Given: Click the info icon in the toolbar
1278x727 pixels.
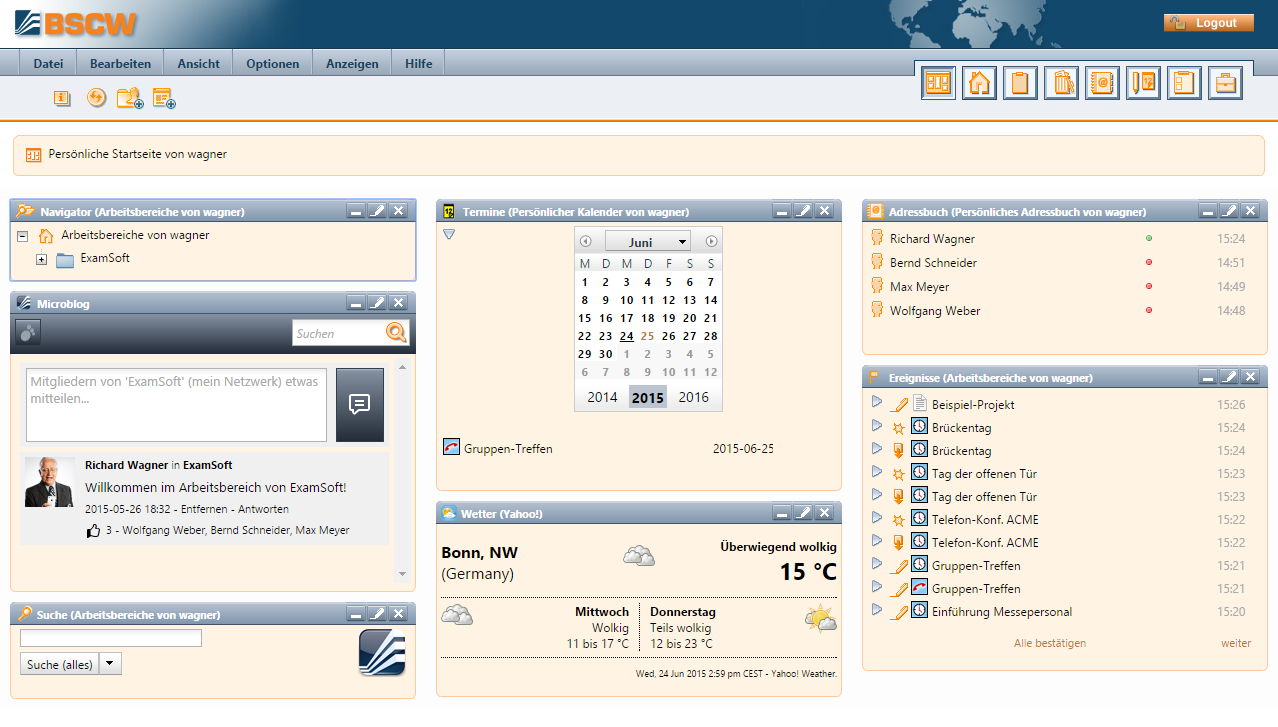Looking at the screenshot, I should pos(61,98).
